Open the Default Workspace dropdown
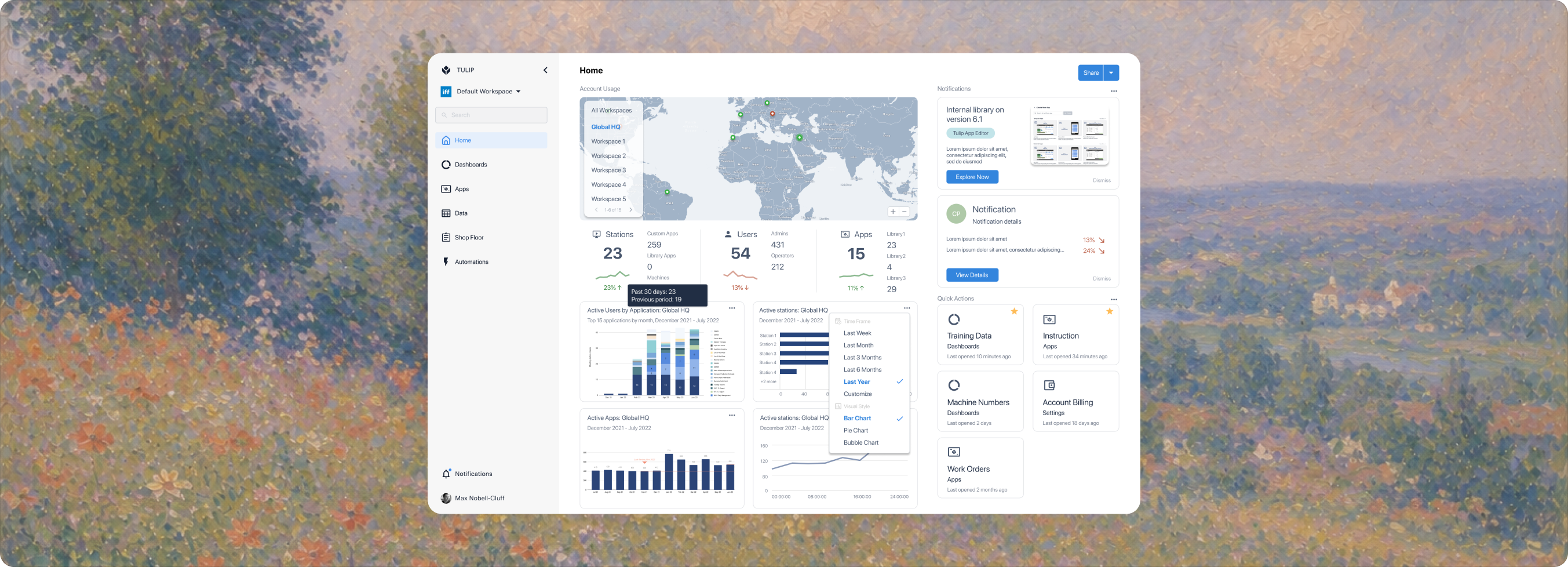The height and width of the screenshot is (567, 1568). tap(489, 92)
